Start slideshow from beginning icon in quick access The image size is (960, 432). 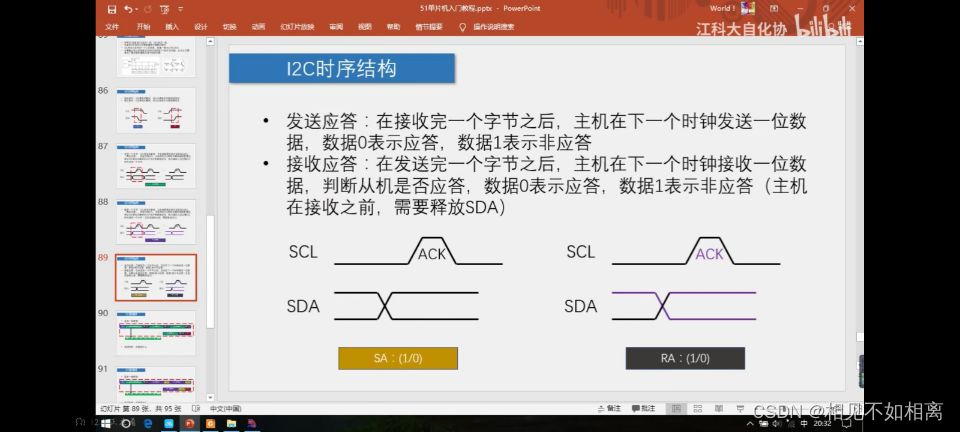(164, 9)
